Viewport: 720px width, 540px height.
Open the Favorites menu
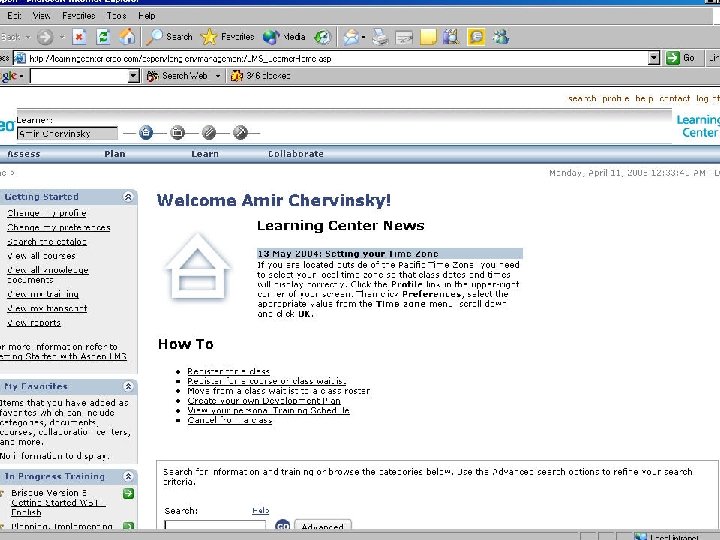(x=79, y=16)
